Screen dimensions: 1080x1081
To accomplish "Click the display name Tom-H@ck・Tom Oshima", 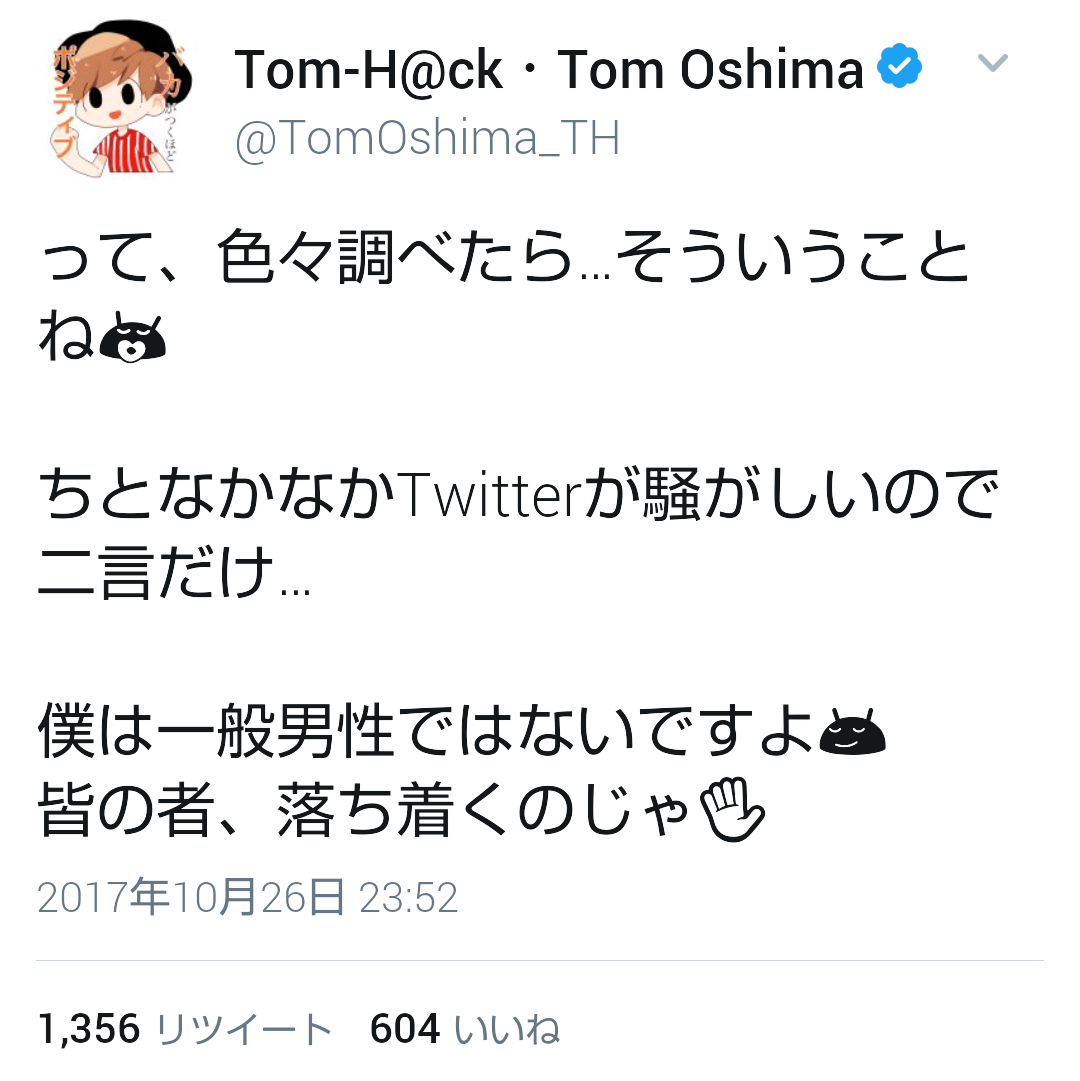I will pos(550,68).
